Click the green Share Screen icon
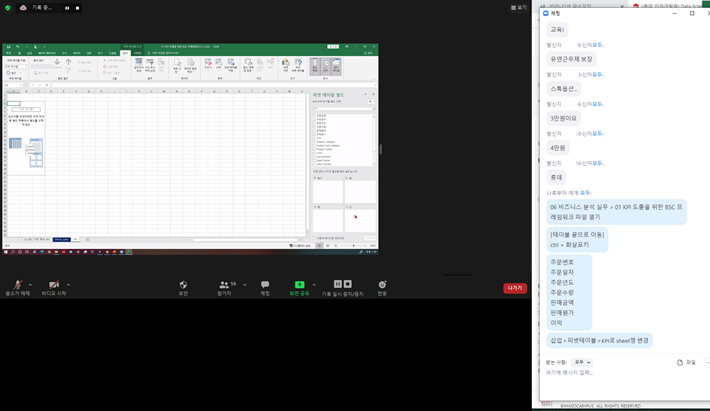The width and height of the screenshot is (710, 411). click(x=299, y=285)
